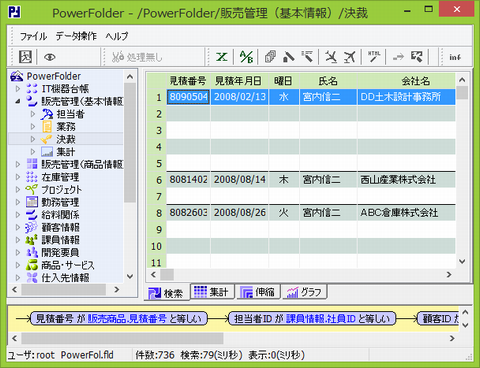Click the copy documents icon in the toolbar
This screenshot has width=480, height=368.
tap(270, 57)
